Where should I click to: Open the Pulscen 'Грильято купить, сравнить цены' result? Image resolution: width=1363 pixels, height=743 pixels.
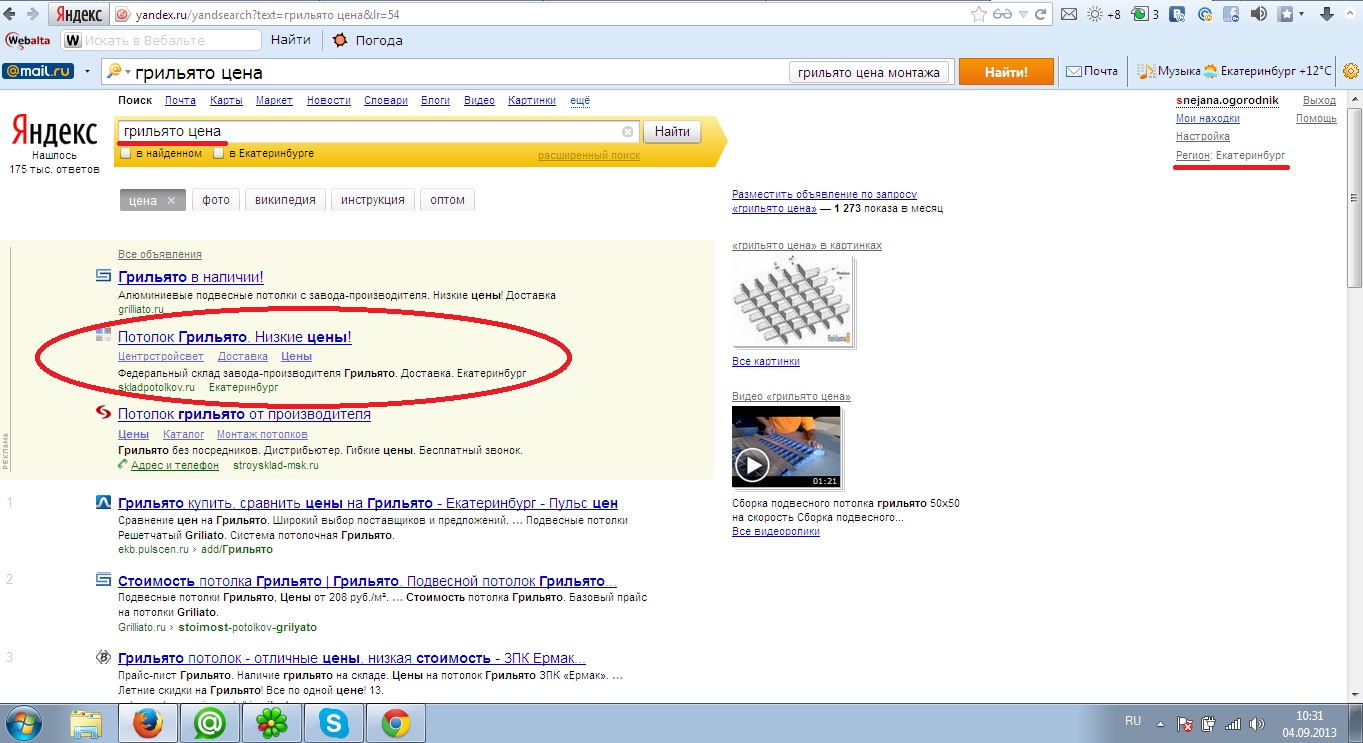368,503
